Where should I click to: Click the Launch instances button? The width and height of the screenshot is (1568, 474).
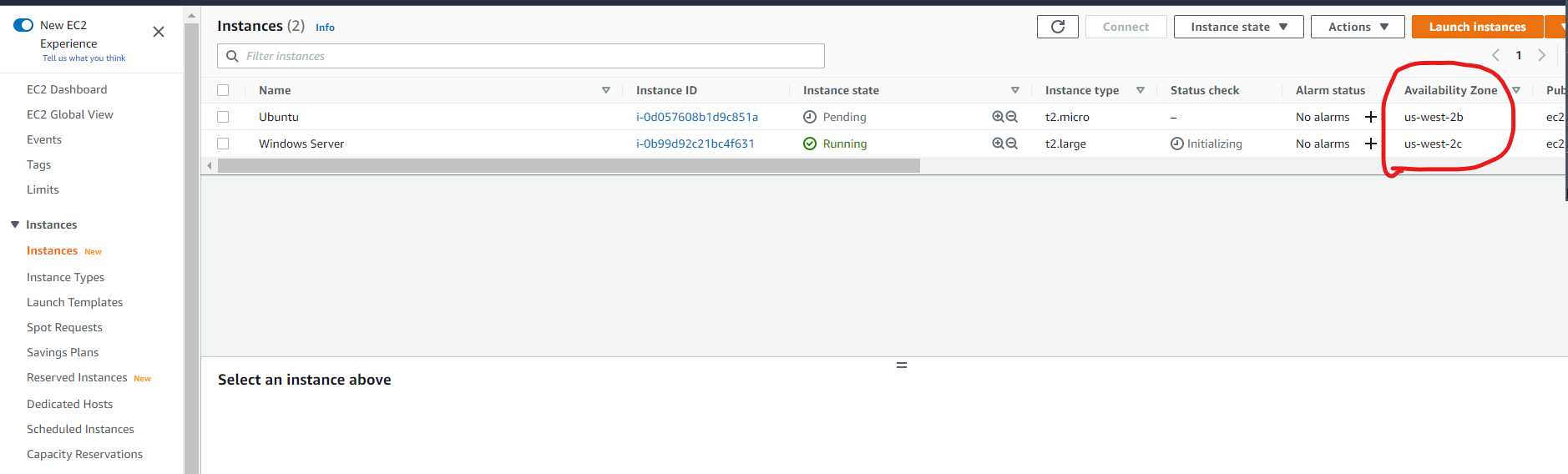(1477, 27)
